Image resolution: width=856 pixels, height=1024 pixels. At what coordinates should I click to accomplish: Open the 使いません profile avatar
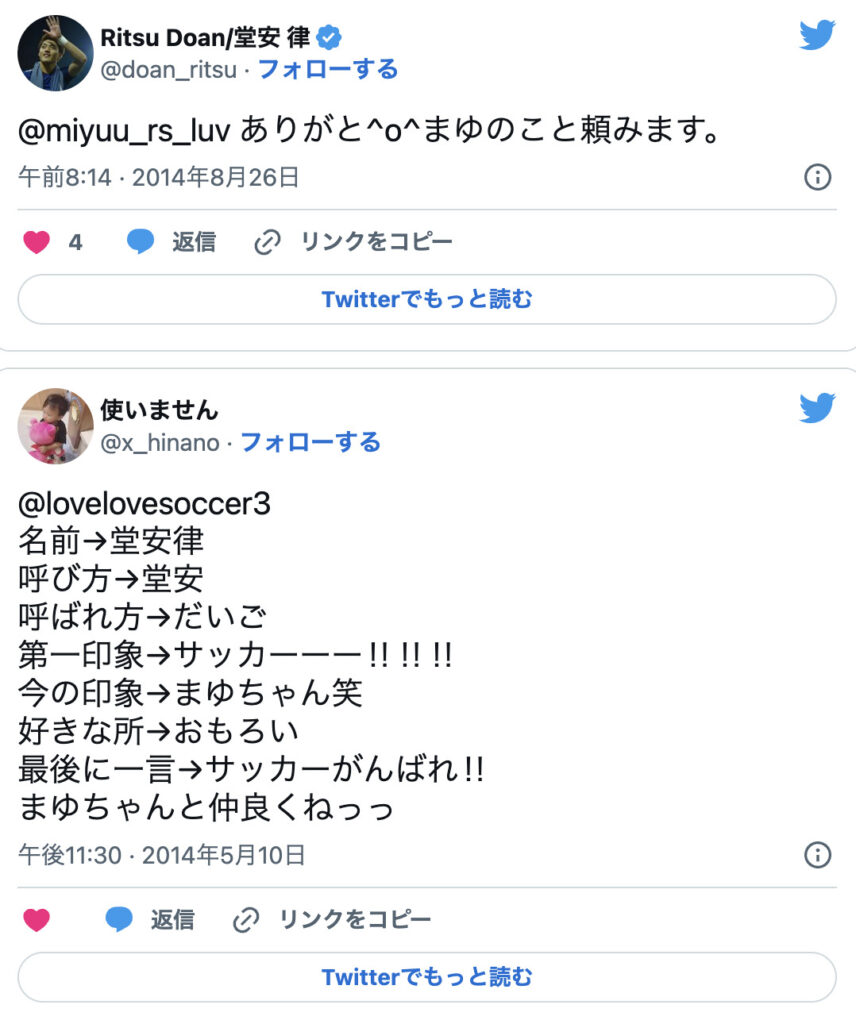click(x=55, y=426)
